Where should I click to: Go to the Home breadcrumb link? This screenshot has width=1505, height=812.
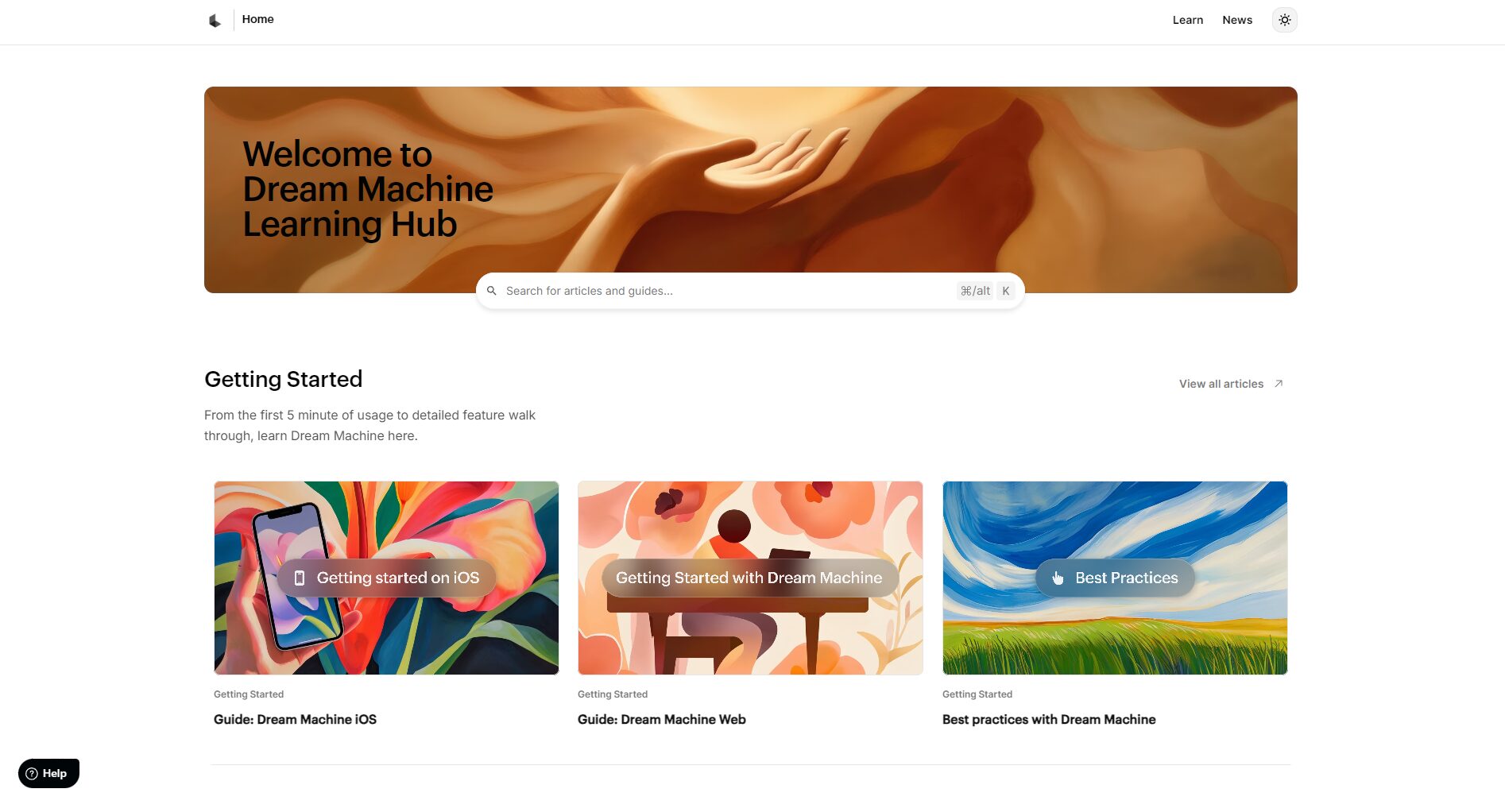[x=257, y=19]
